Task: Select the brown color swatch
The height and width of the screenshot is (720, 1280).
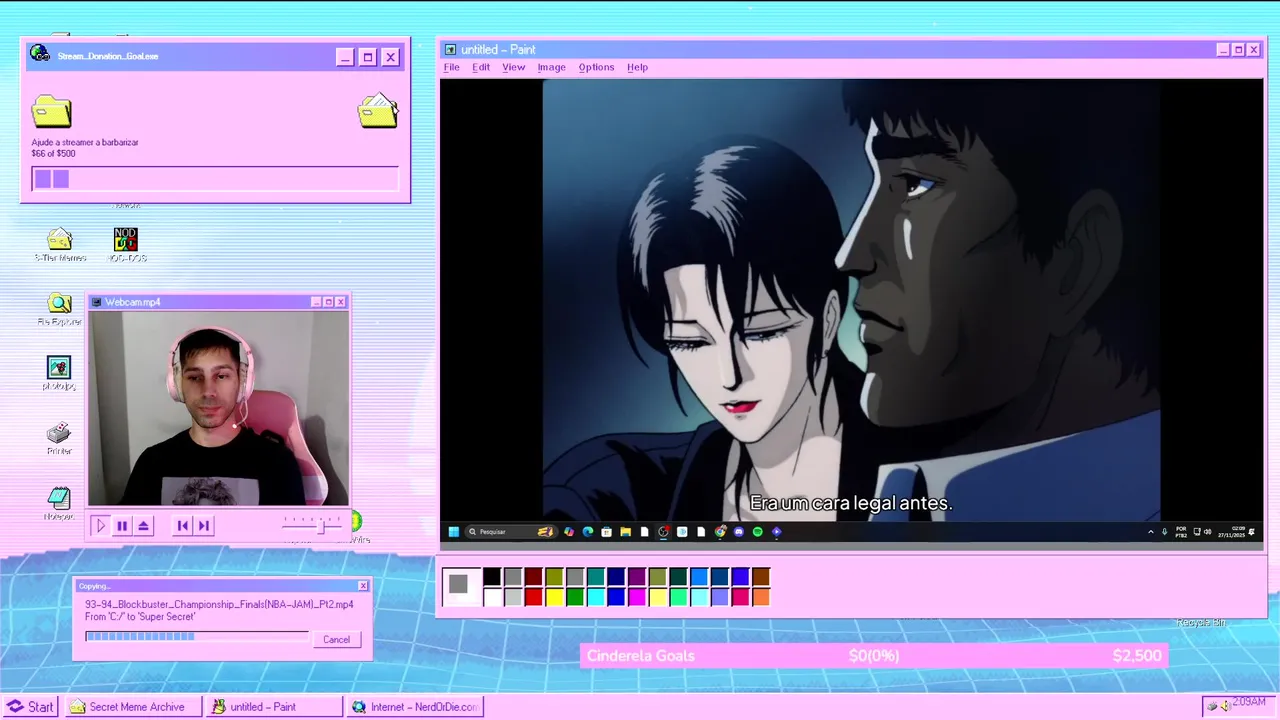Action: (761, 576)
